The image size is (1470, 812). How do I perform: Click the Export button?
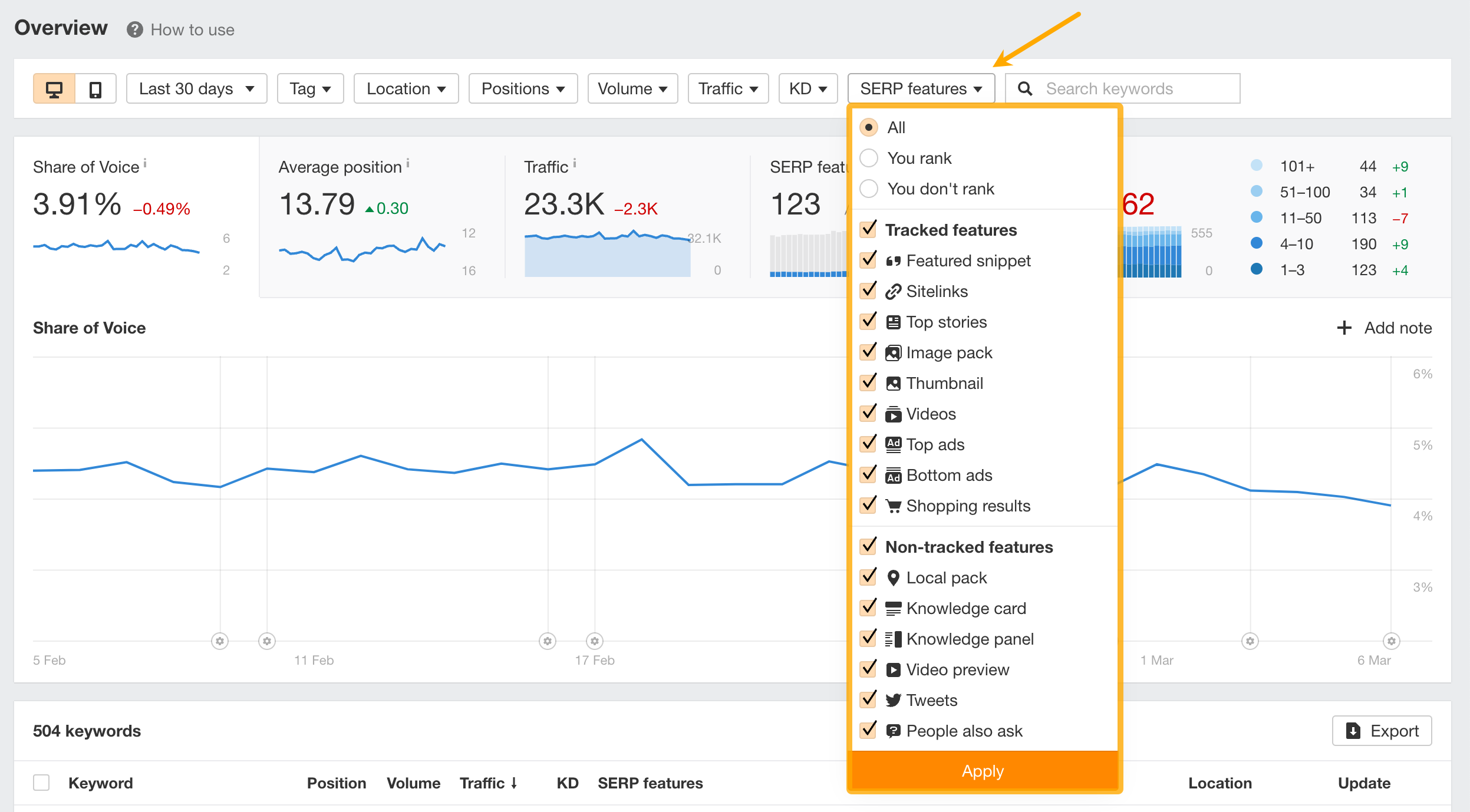tap(1382, 731)
